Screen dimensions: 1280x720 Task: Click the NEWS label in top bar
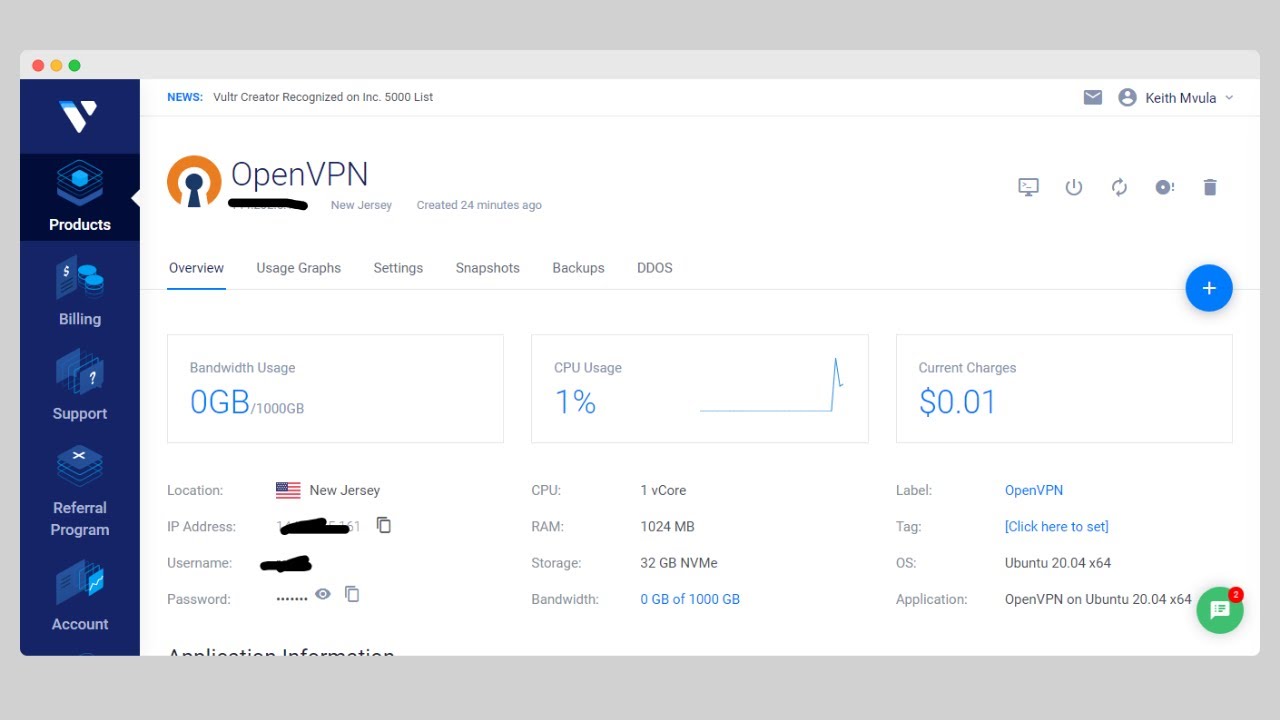point(185,97)
